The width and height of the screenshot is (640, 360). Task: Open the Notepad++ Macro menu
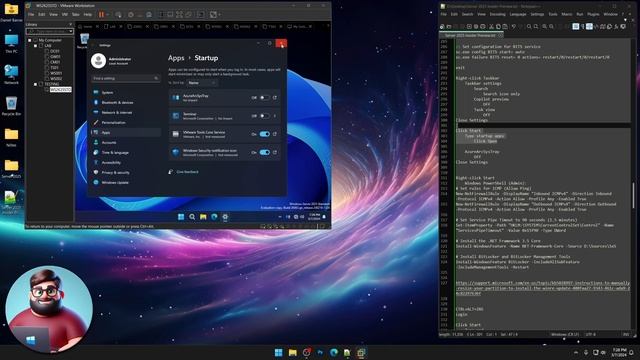567,14
